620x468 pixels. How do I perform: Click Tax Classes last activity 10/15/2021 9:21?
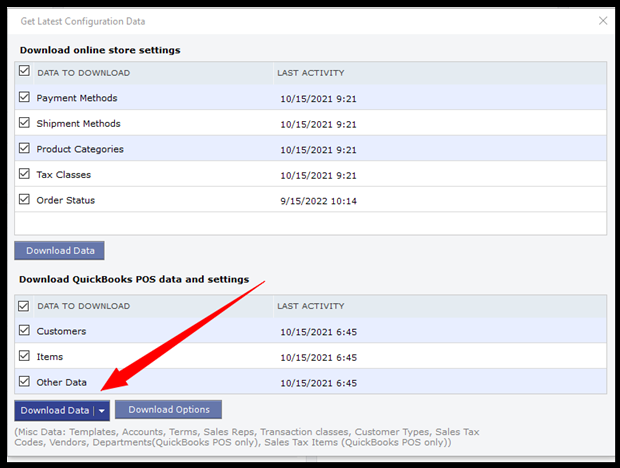pyautogui.click(x=318, y=176)
